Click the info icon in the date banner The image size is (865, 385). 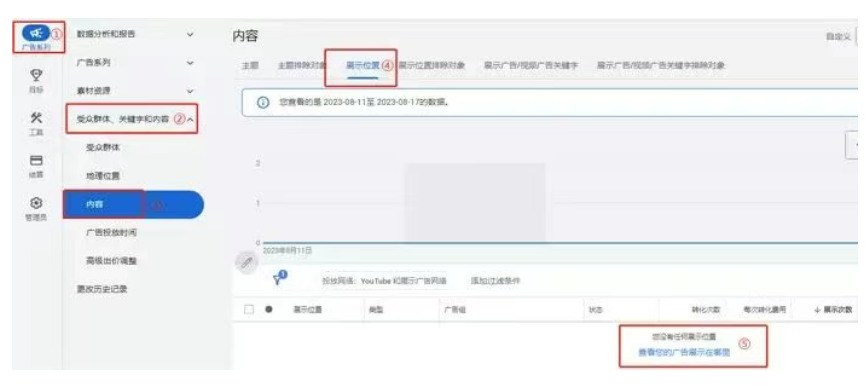[263, 103]
